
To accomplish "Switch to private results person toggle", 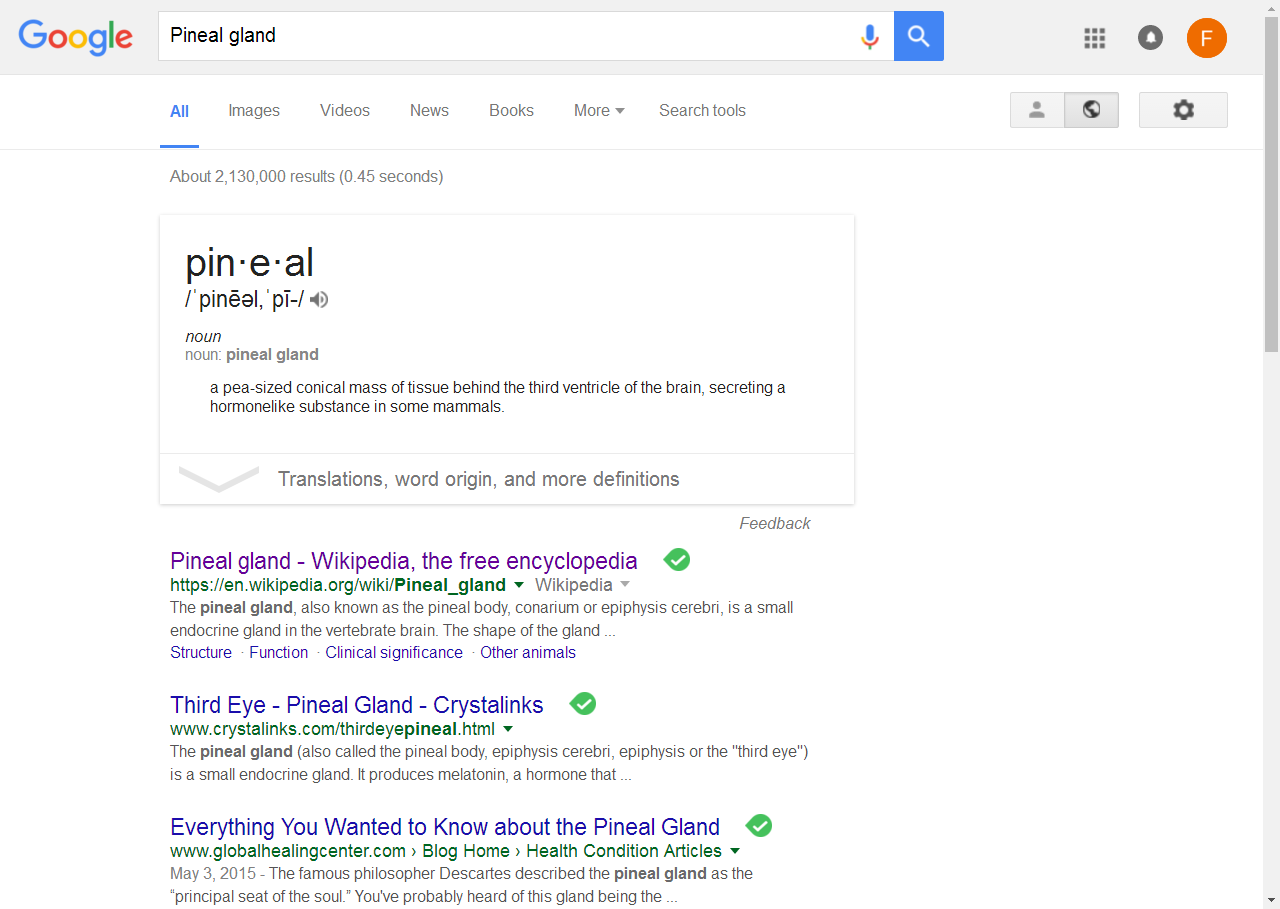I will [1037, 110].
